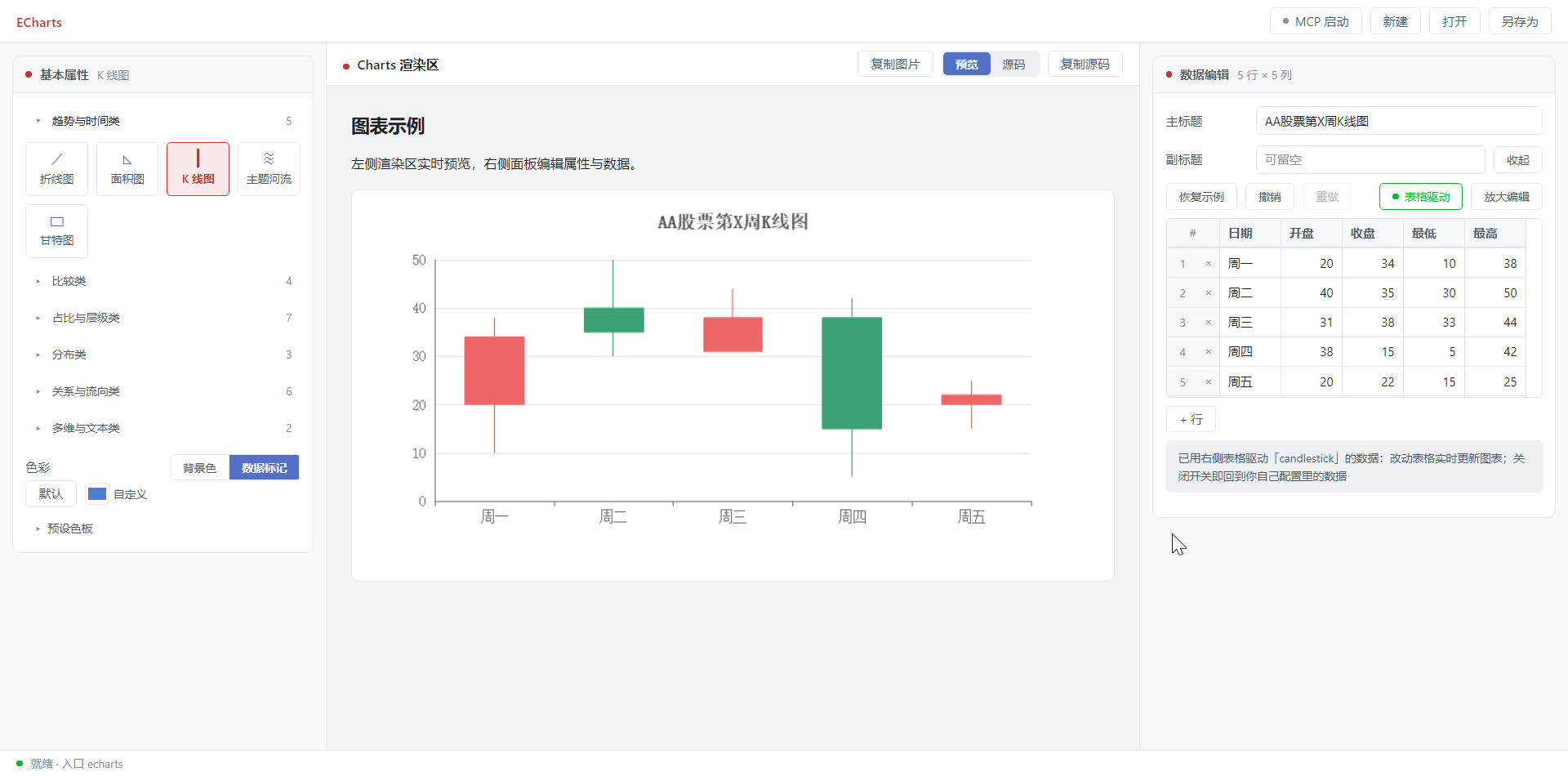1568x776 pixels.
Task: Select the 甘特图 Gantt chart type
Action: (56, 231)
